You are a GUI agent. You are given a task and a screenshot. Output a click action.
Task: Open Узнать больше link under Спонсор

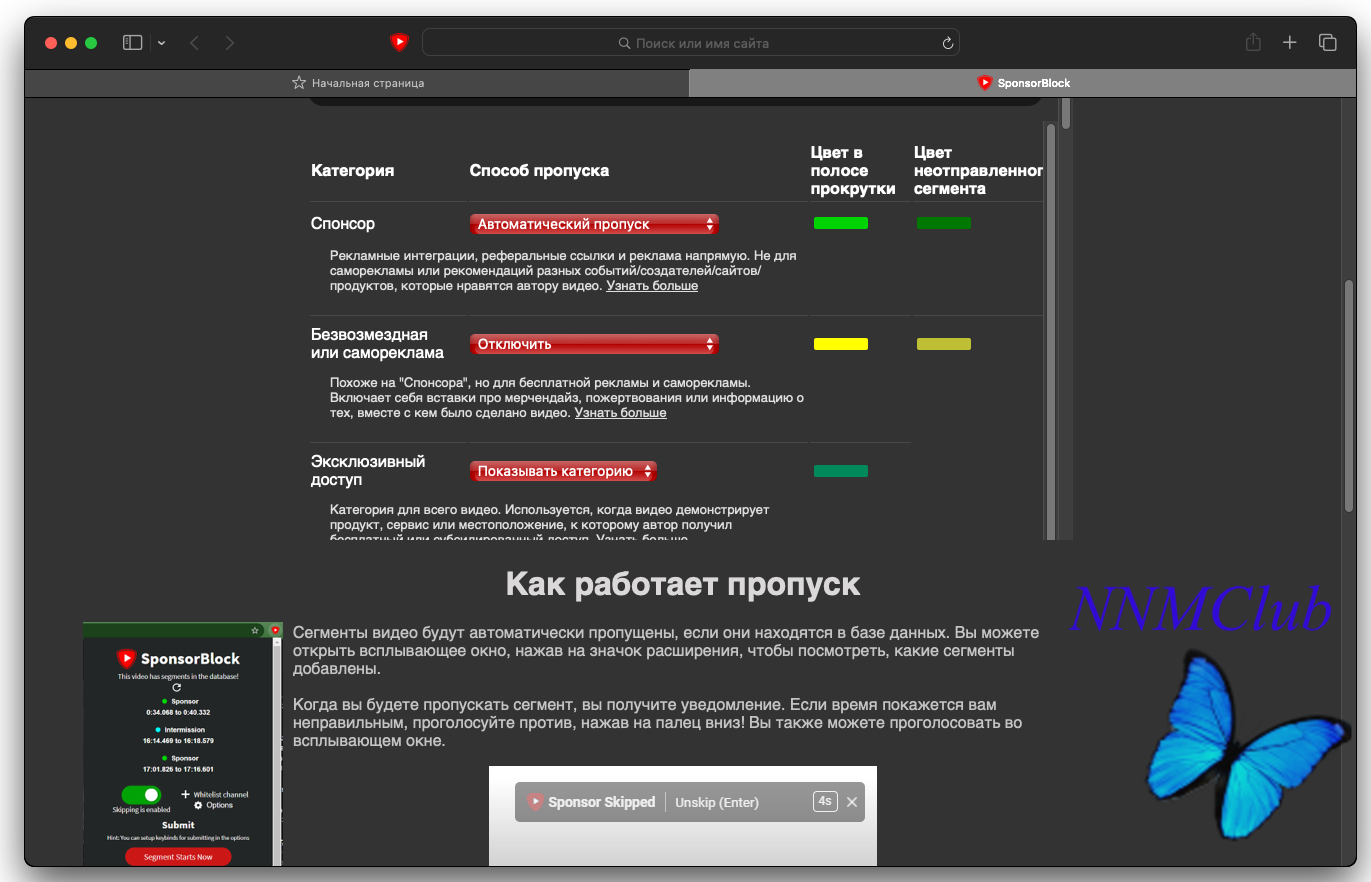click(x=652, y=286)
